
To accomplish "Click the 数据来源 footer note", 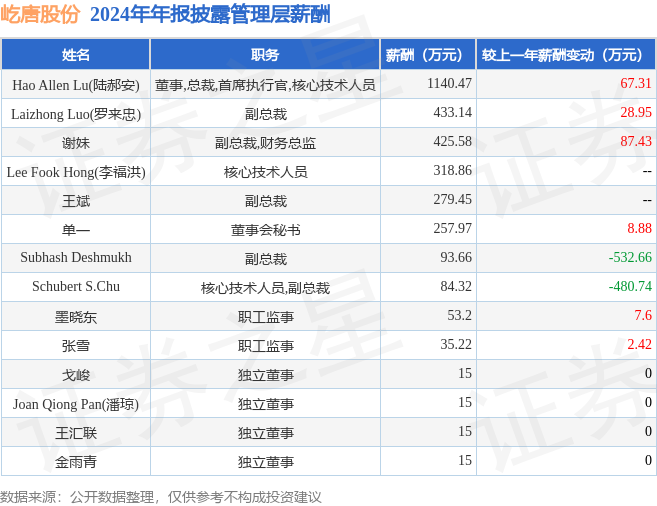I will coord(160,497).
